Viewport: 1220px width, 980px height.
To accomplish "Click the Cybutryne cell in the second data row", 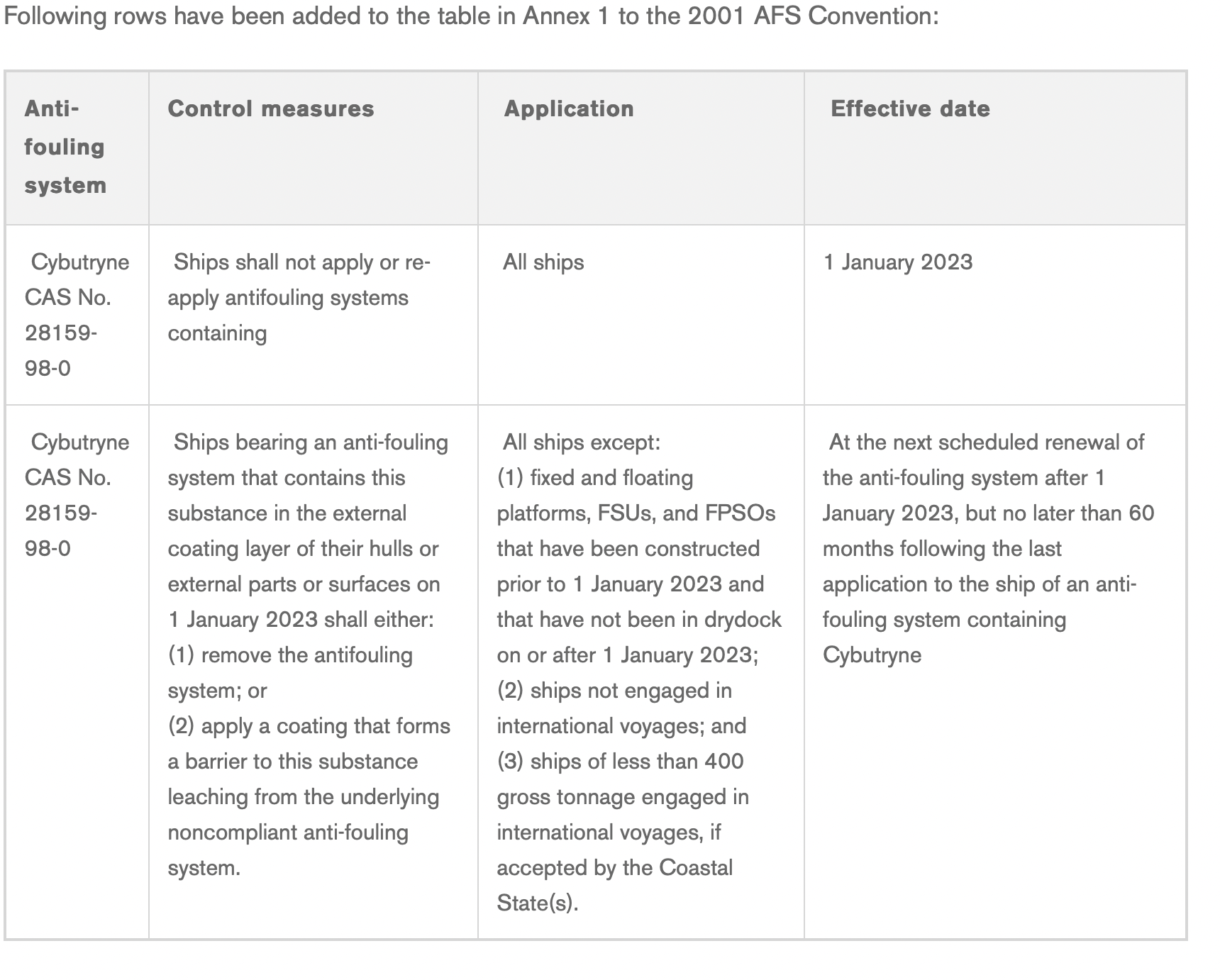I will tap(77, 494).
